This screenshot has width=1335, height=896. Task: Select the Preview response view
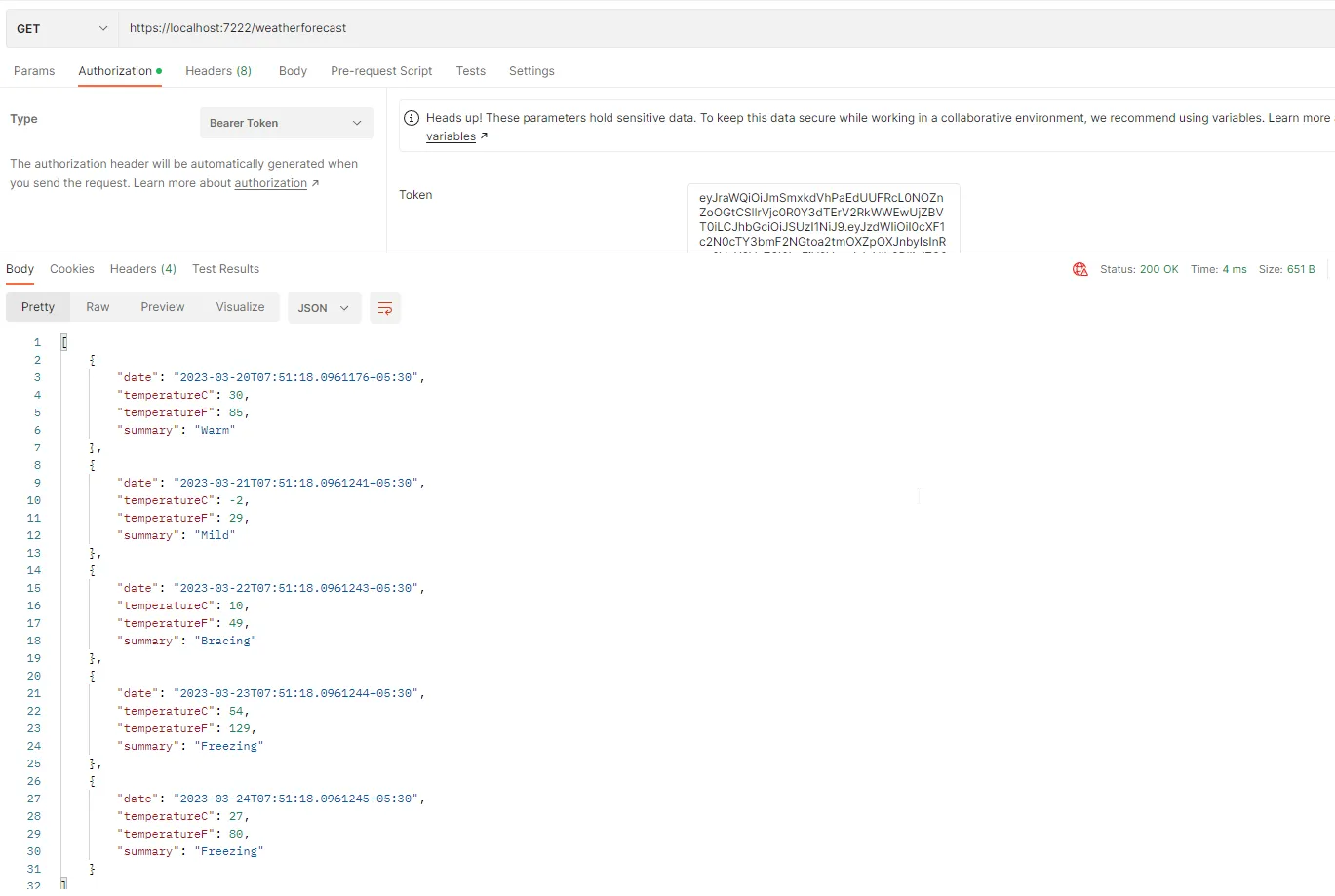coord(162,306)
